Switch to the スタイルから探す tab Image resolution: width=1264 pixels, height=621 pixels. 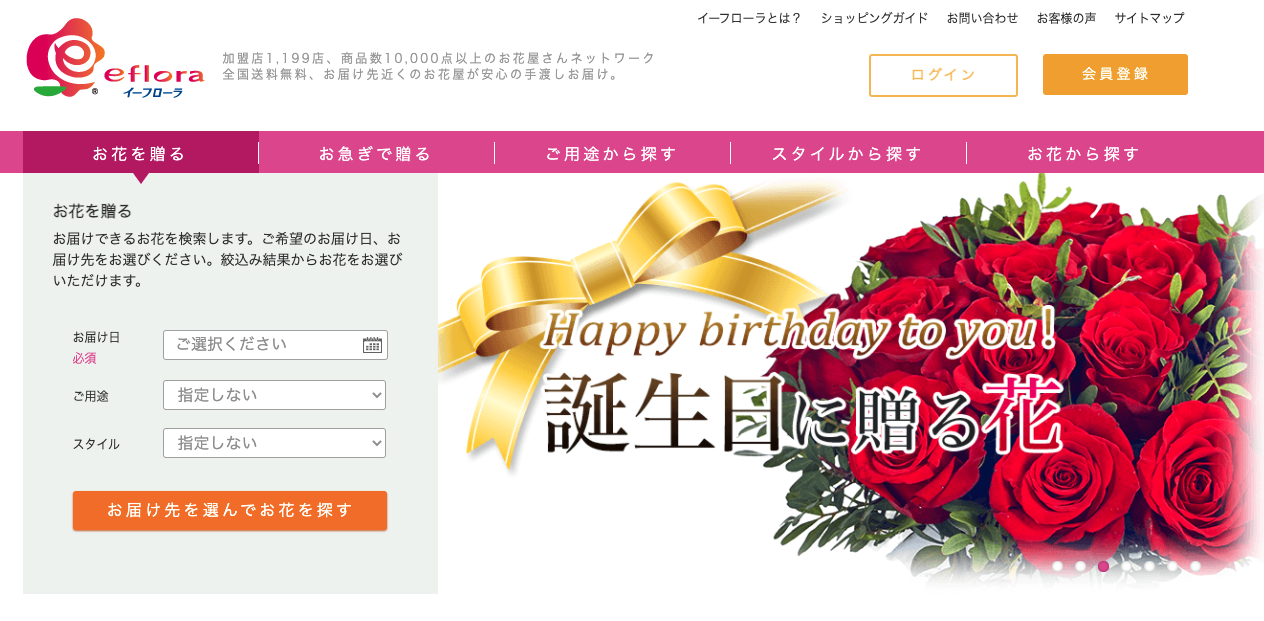(x=848, y=153)
